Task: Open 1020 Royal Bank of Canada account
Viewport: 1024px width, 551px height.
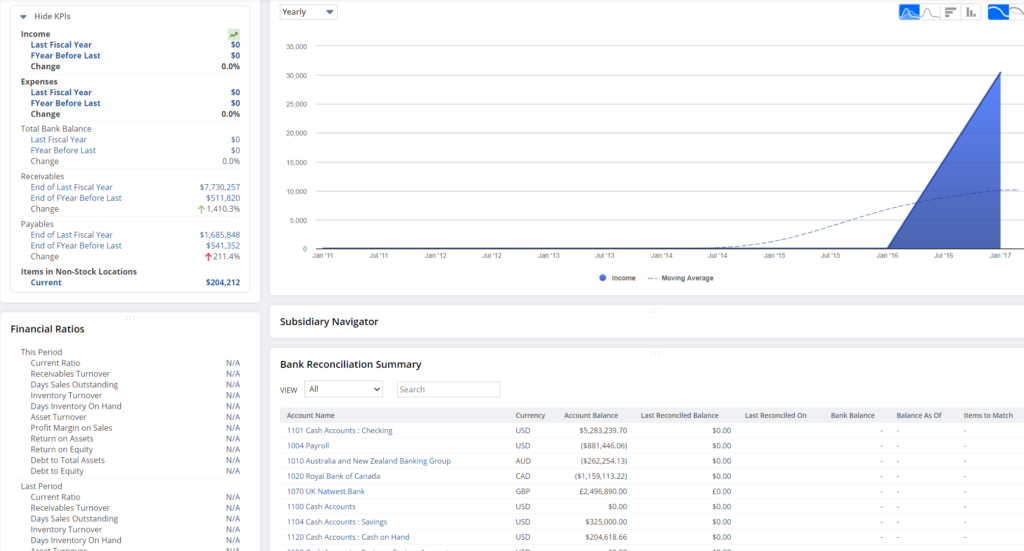Action: (x=333, y=477)
